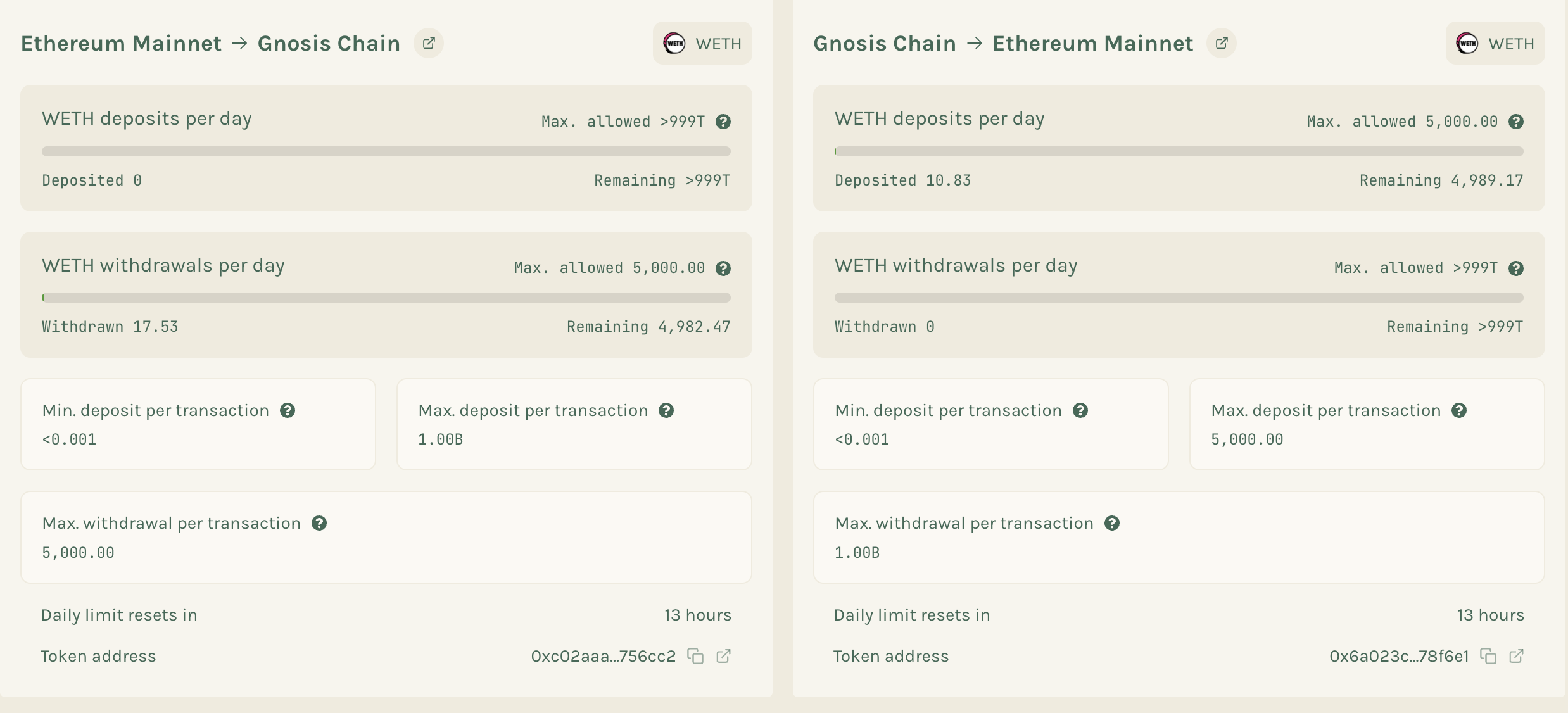1568x713 pixels.
Task: Copy the 0x6a023c...78f6e1 token address
Action: [1488, 656]
